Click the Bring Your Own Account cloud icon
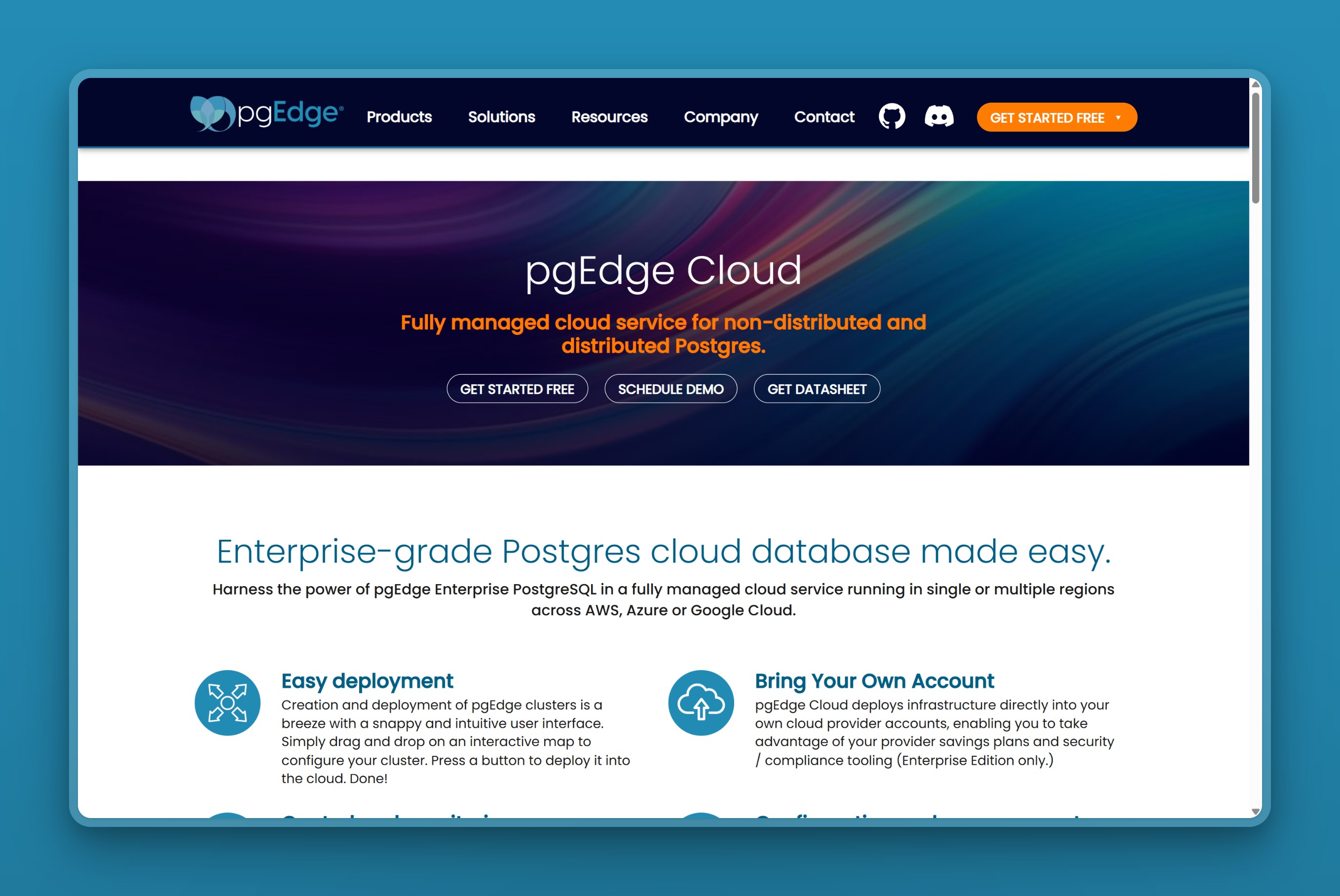Viewport: 1340px width, 896px height. pyautogui.click(x=701, y=703)
